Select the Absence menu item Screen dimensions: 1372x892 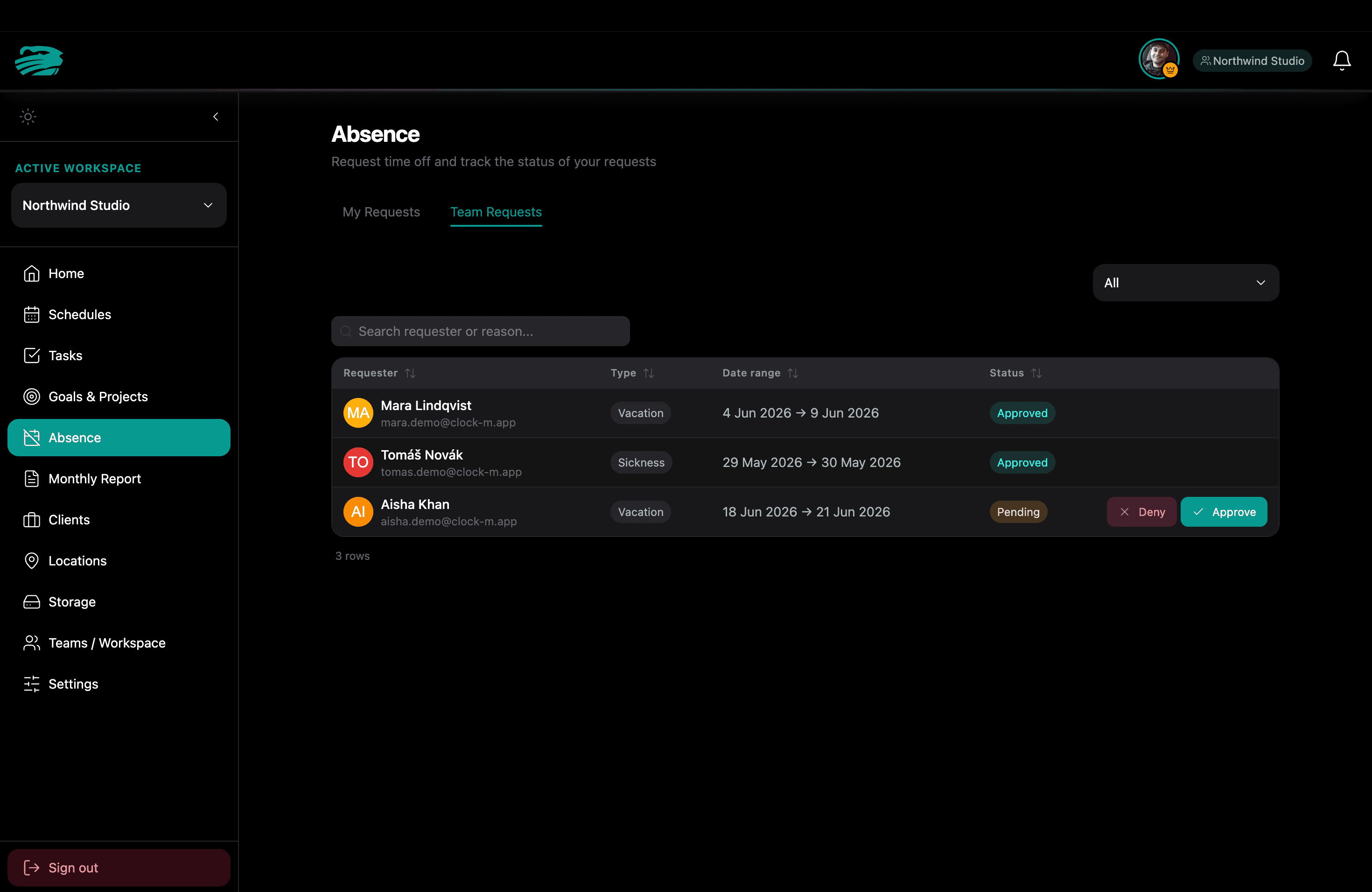click(x=119, y=437)
